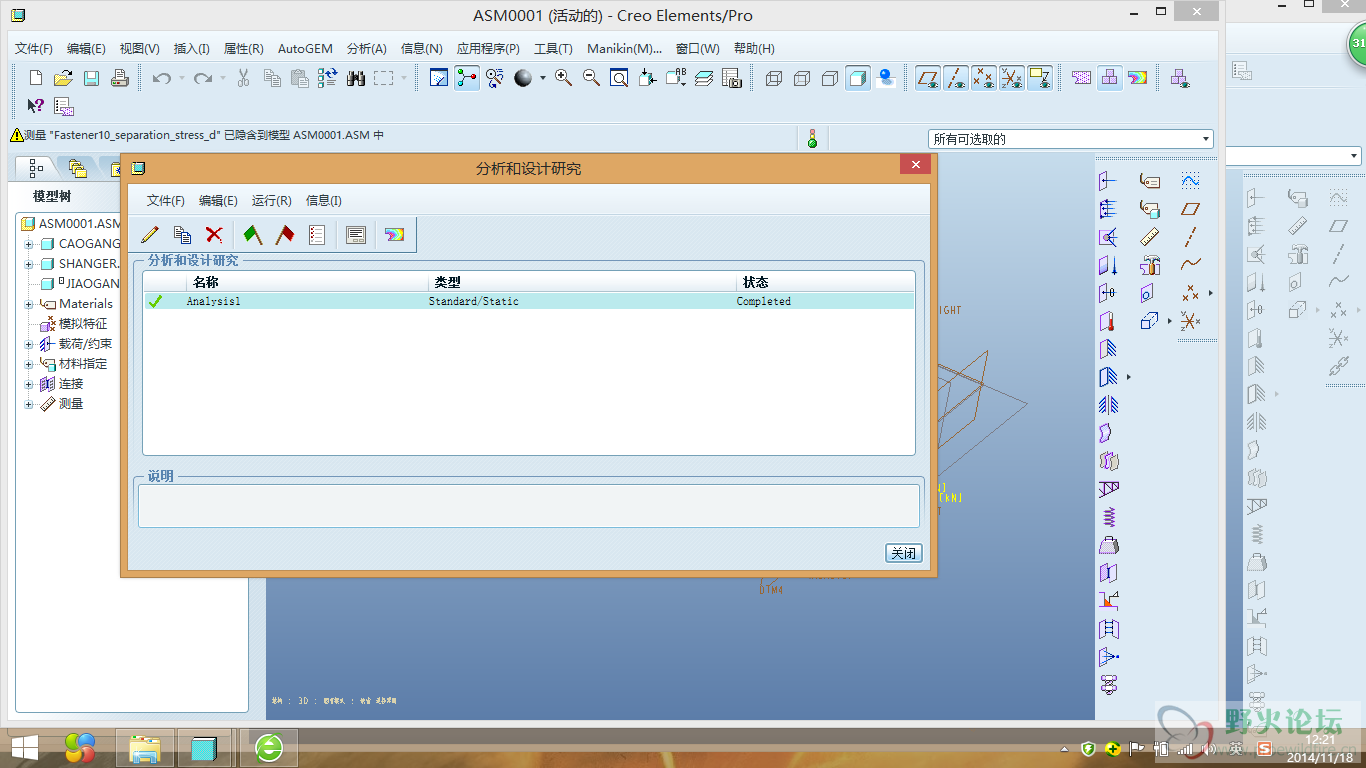Open the 分析(A) menu in the main window
Screen dimensions: 1366x768
(367, 48)
